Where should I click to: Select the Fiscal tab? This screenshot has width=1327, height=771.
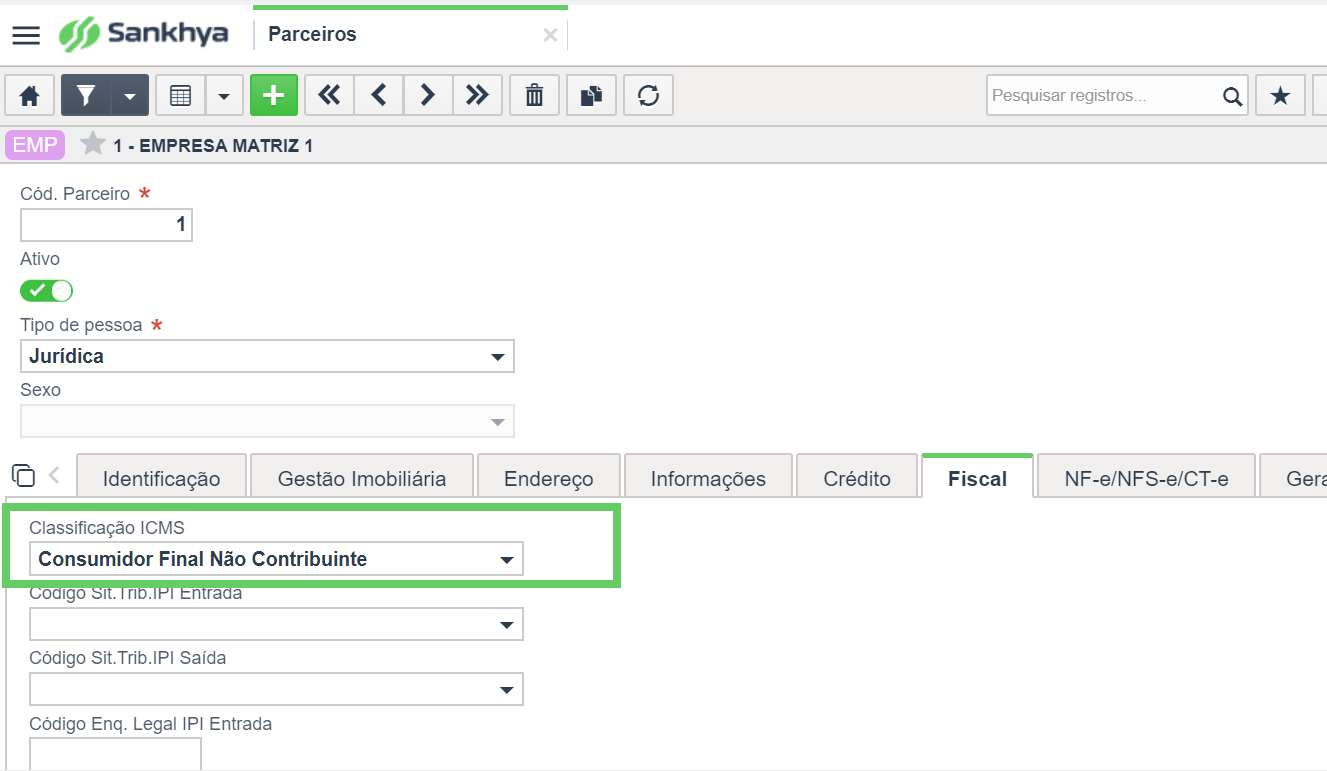pyautogui.click(x=977, y=478)
